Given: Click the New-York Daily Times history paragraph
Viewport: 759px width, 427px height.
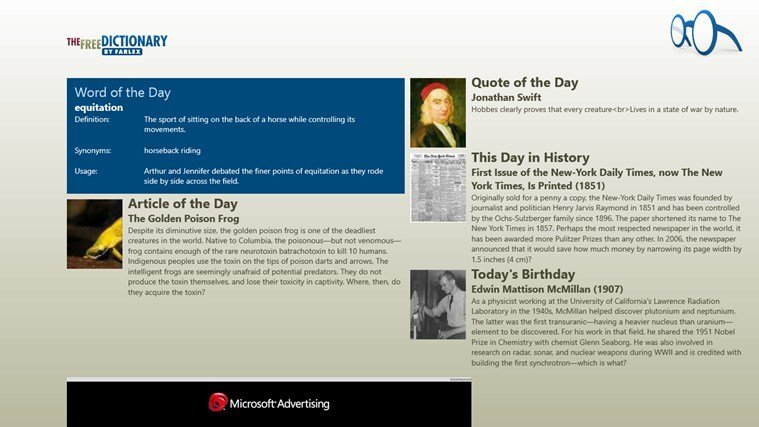Looking at the screenshot, I should click(x=606, y=229).
